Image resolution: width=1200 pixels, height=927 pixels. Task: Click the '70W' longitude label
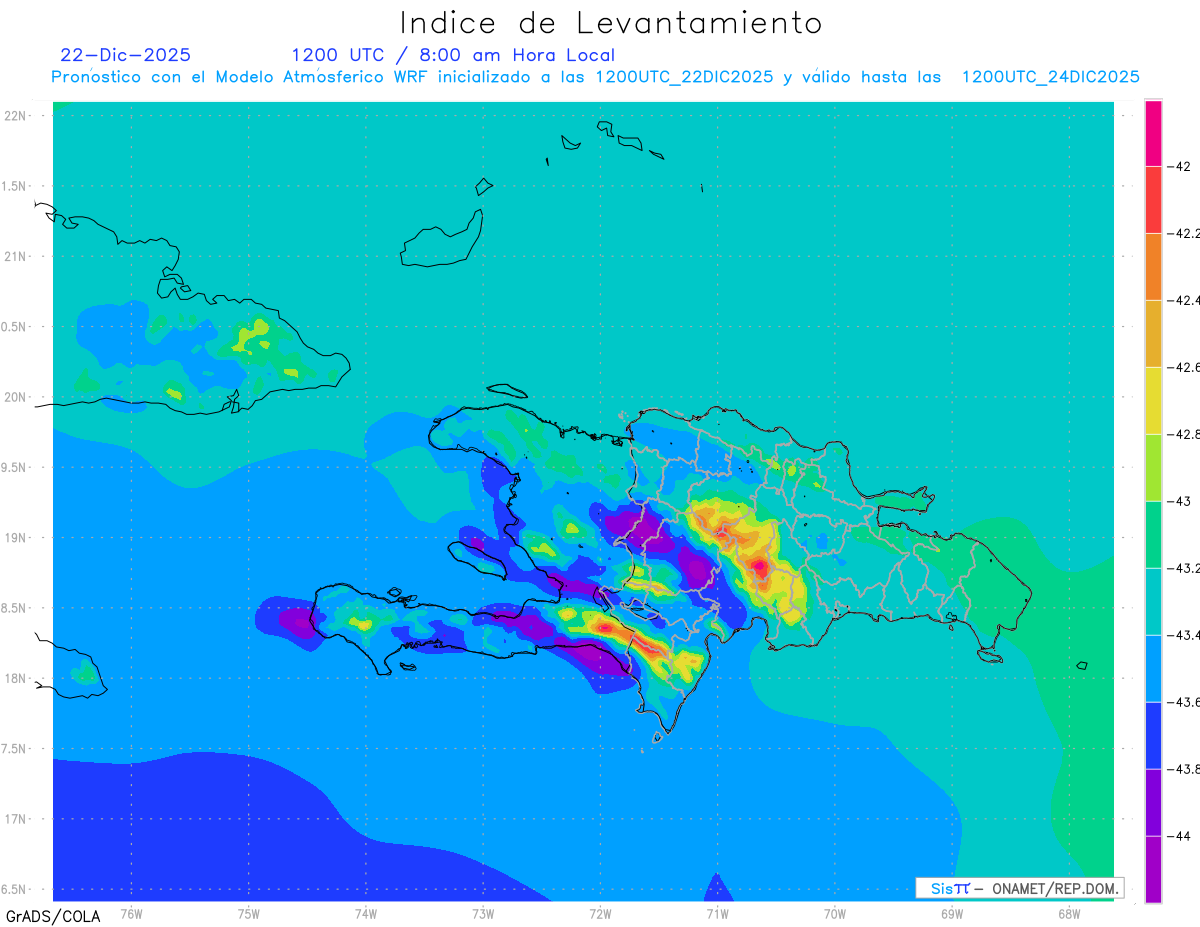coord(835,913)
